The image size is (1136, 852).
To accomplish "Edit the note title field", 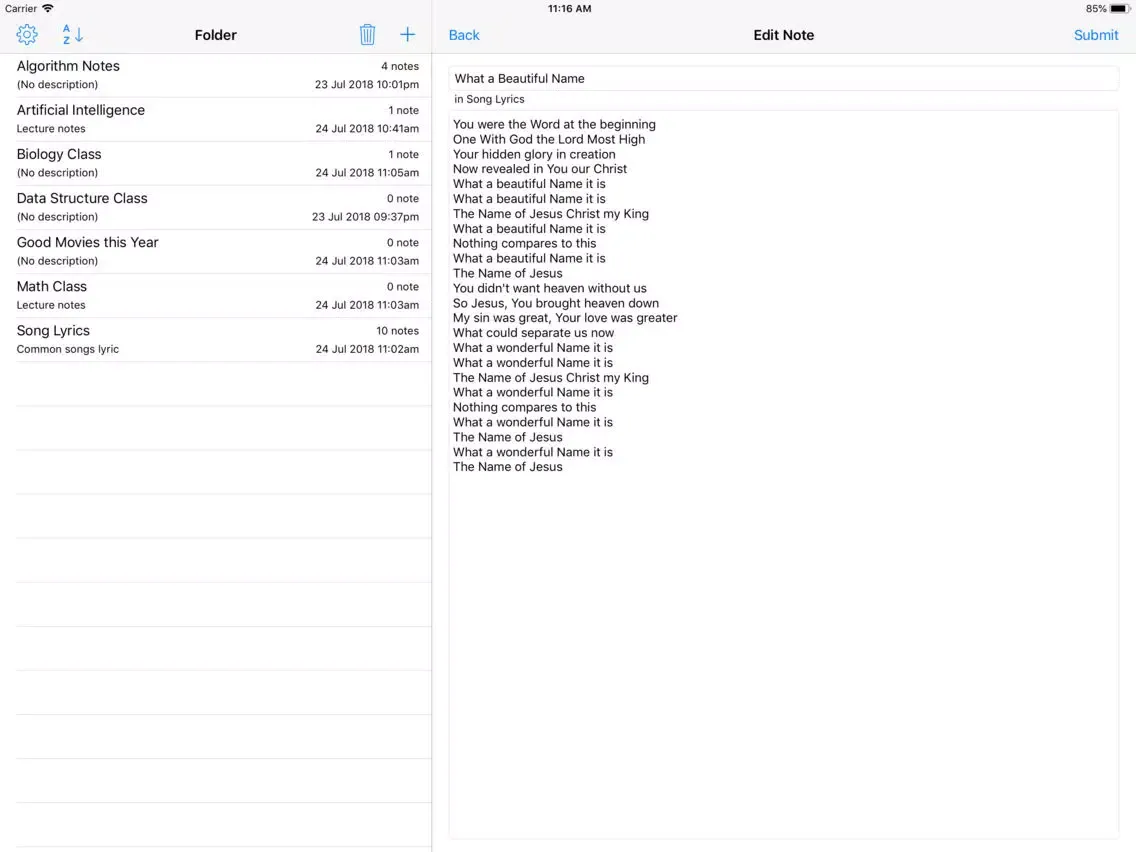I will 784,78.
